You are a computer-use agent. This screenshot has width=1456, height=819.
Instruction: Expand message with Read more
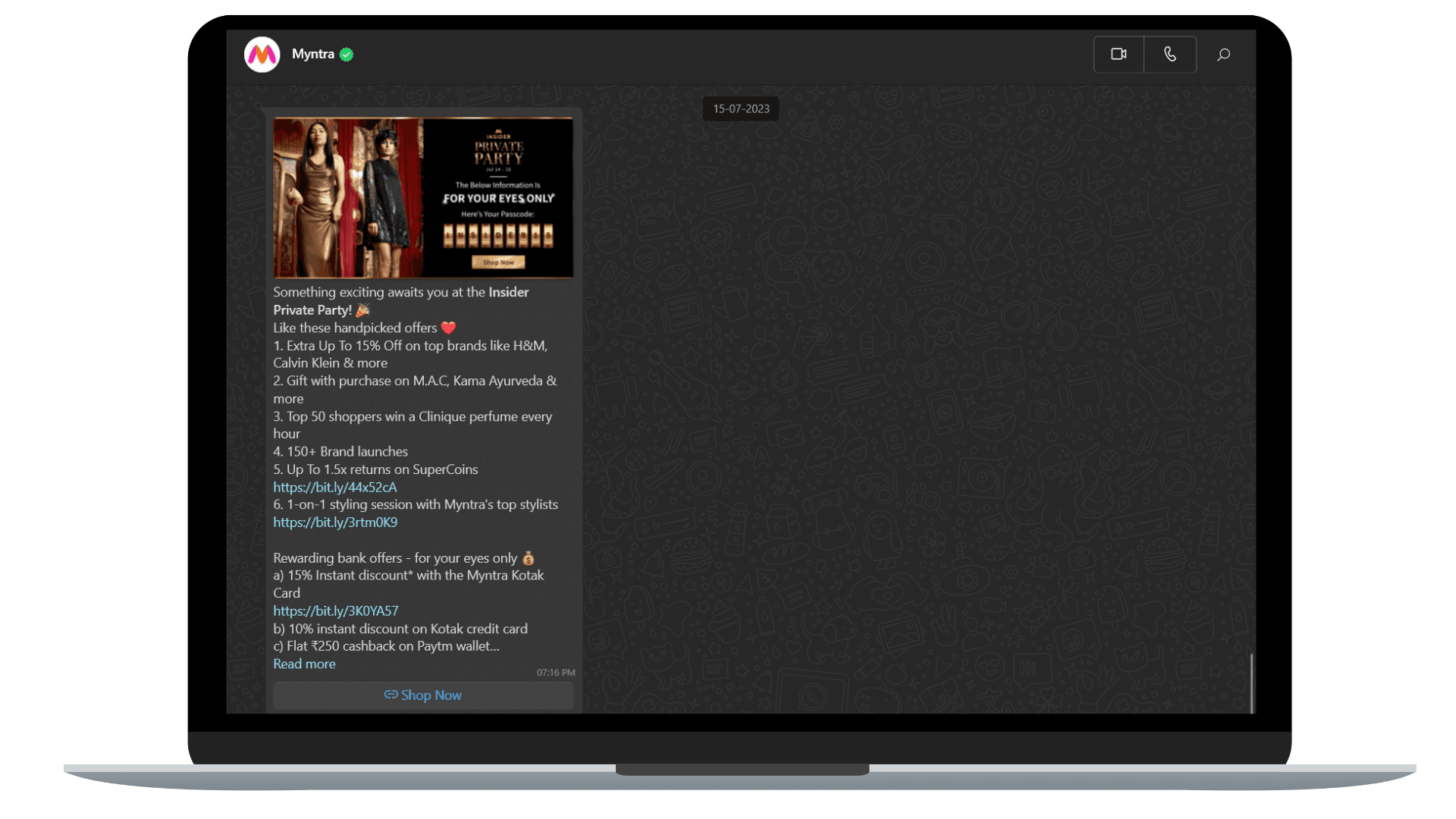[304, 664]
